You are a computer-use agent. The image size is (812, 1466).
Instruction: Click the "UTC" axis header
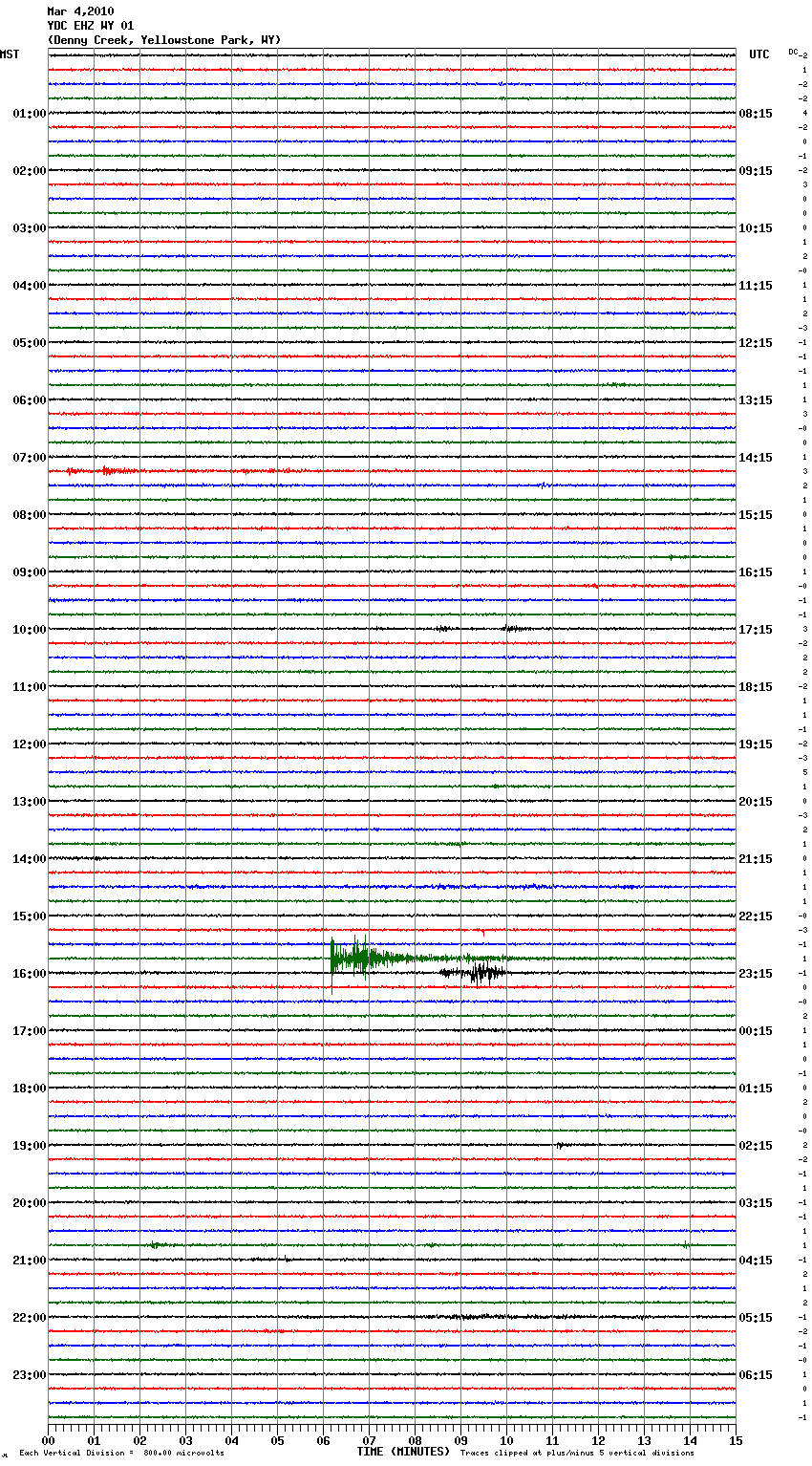759,54
